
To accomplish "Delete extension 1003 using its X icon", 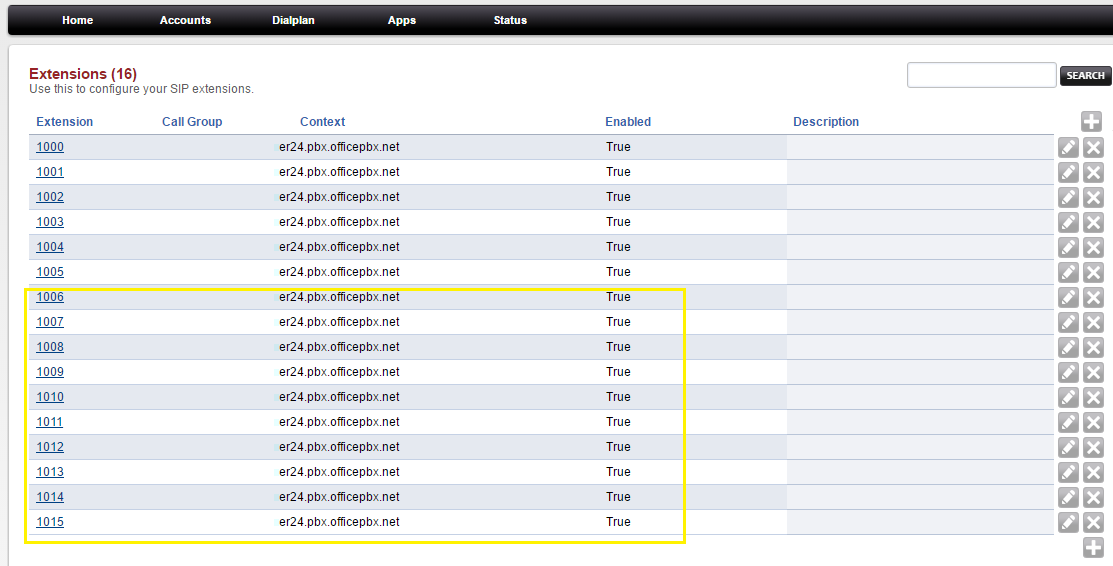I will click(x=1093, y=223).
